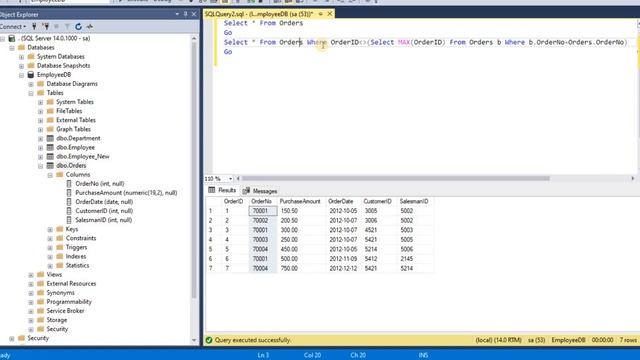Expand the Database Snapshots folder

pyautogui.click(x=21, y=66)
